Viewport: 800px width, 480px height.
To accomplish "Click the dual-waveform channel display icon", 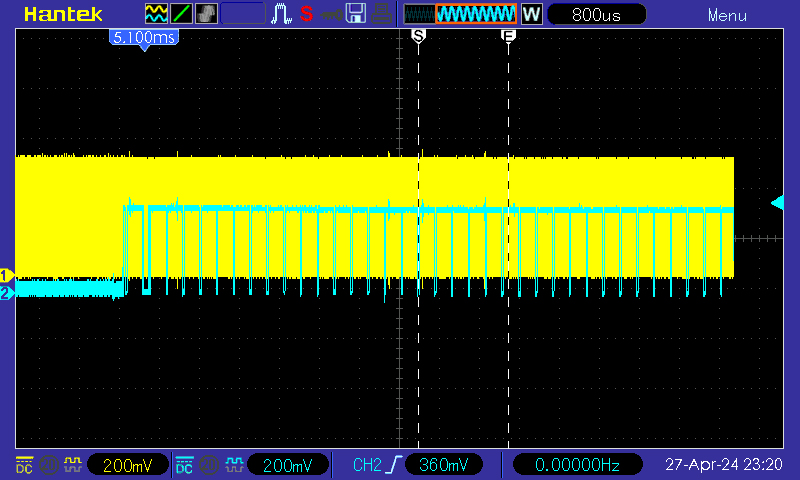I will pos(156,14).
